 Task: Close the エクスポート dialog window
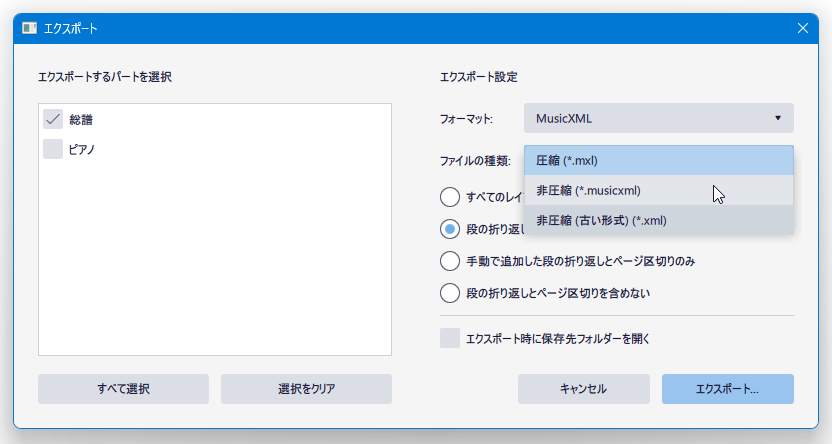point(803,28)
